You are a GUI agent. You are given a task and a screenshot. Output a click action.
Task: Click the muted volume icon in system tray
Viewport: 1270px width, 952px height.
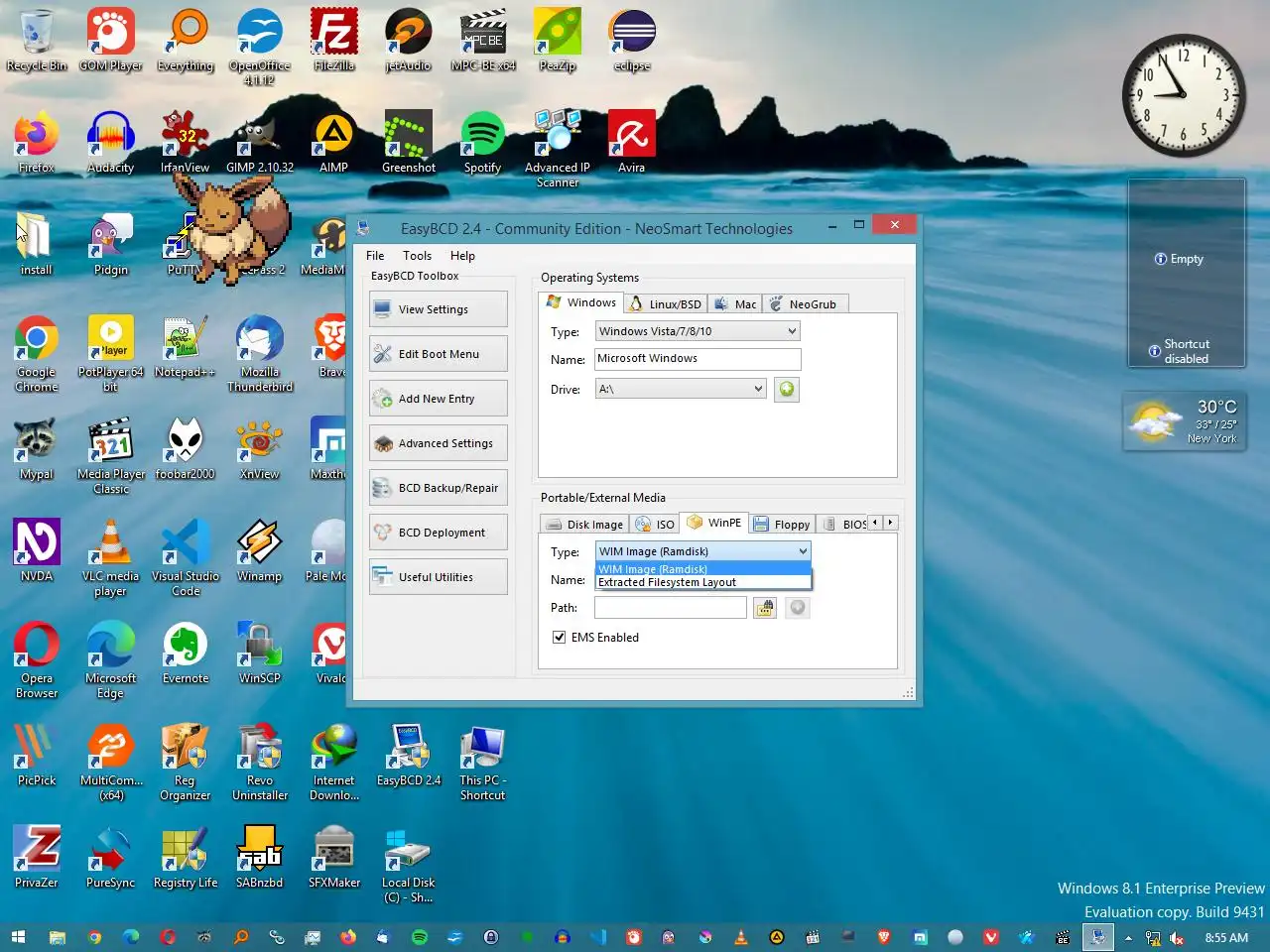click(1177, 937)
